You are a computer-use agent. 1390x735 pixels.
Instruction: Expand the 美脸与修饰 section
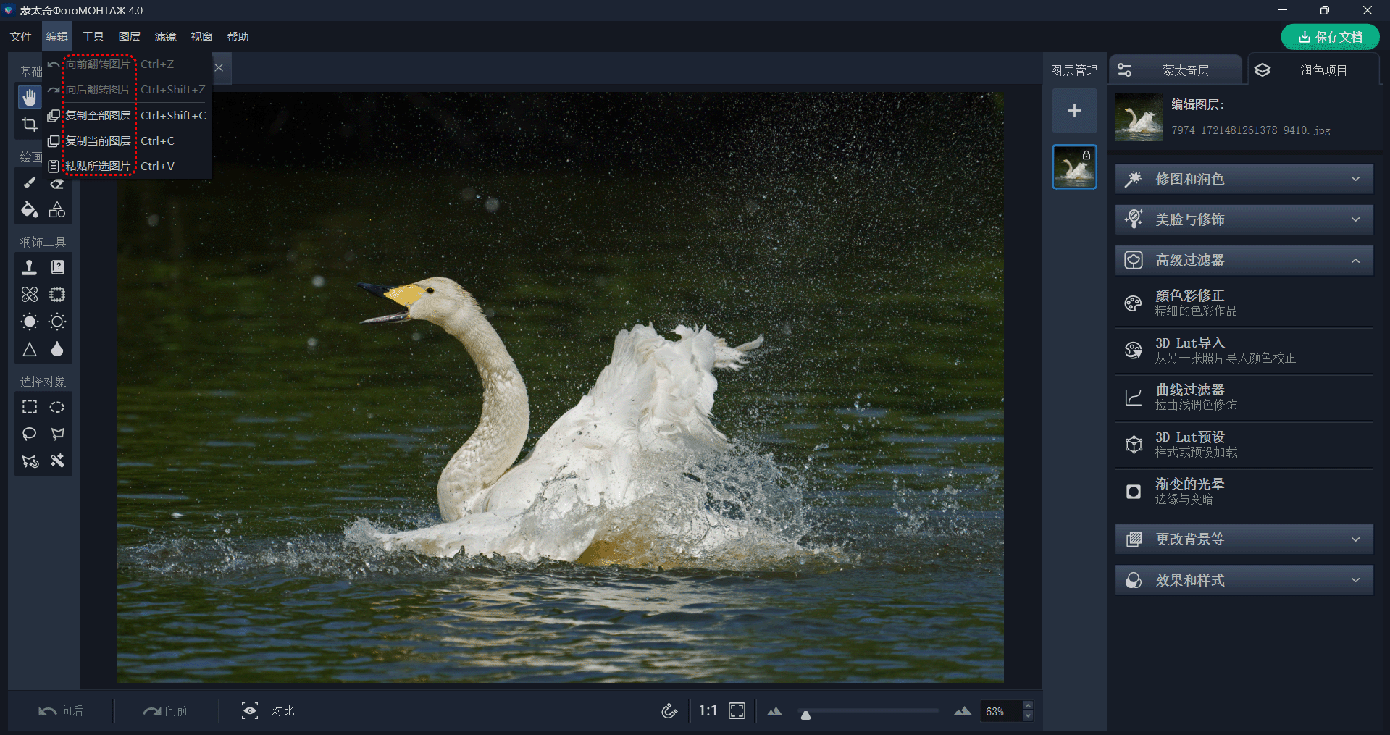point(1244,219)
